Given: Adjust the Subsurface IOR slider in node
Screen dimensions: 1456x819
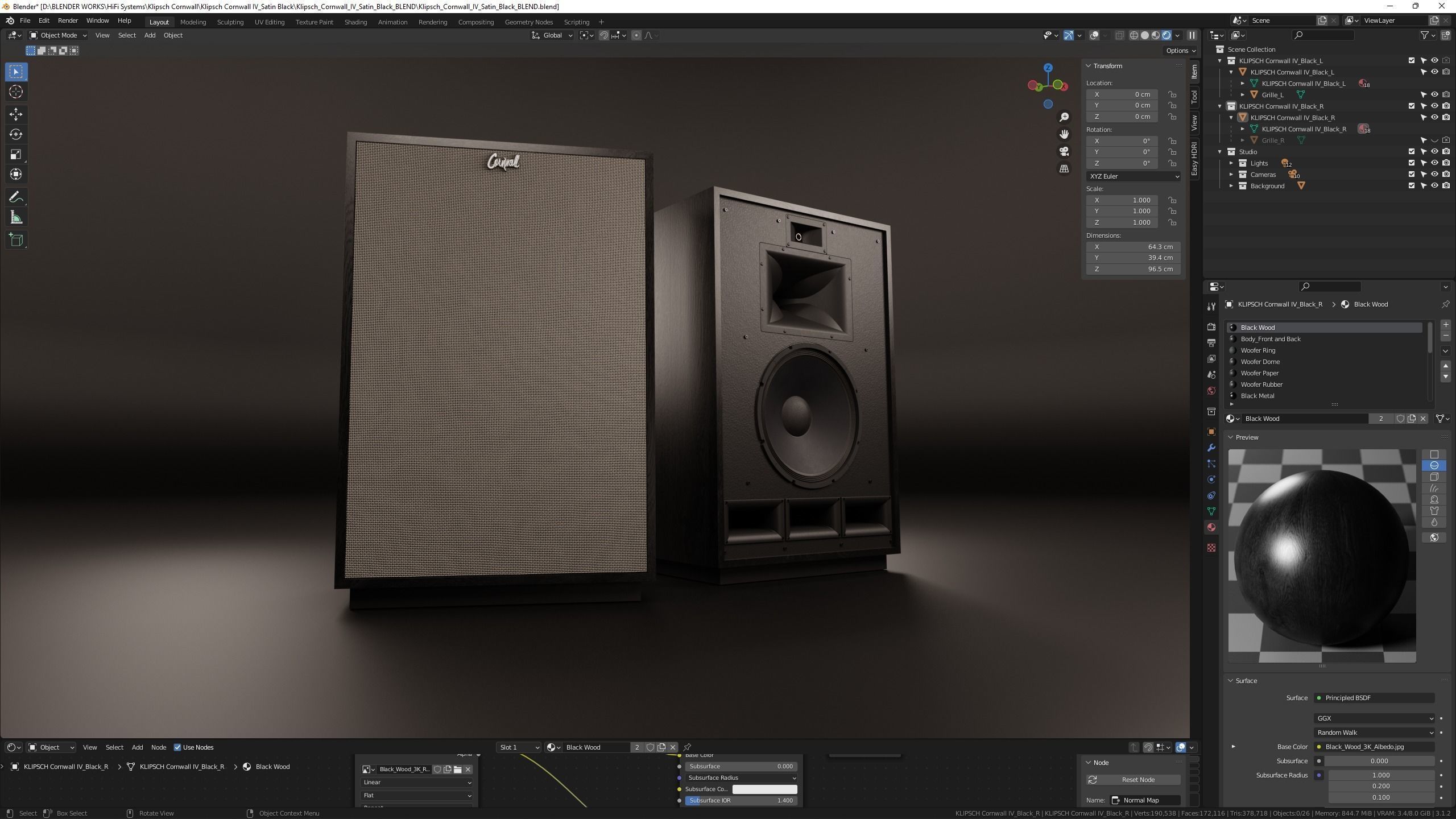Looking at the screenshot, I should (741, 801).
